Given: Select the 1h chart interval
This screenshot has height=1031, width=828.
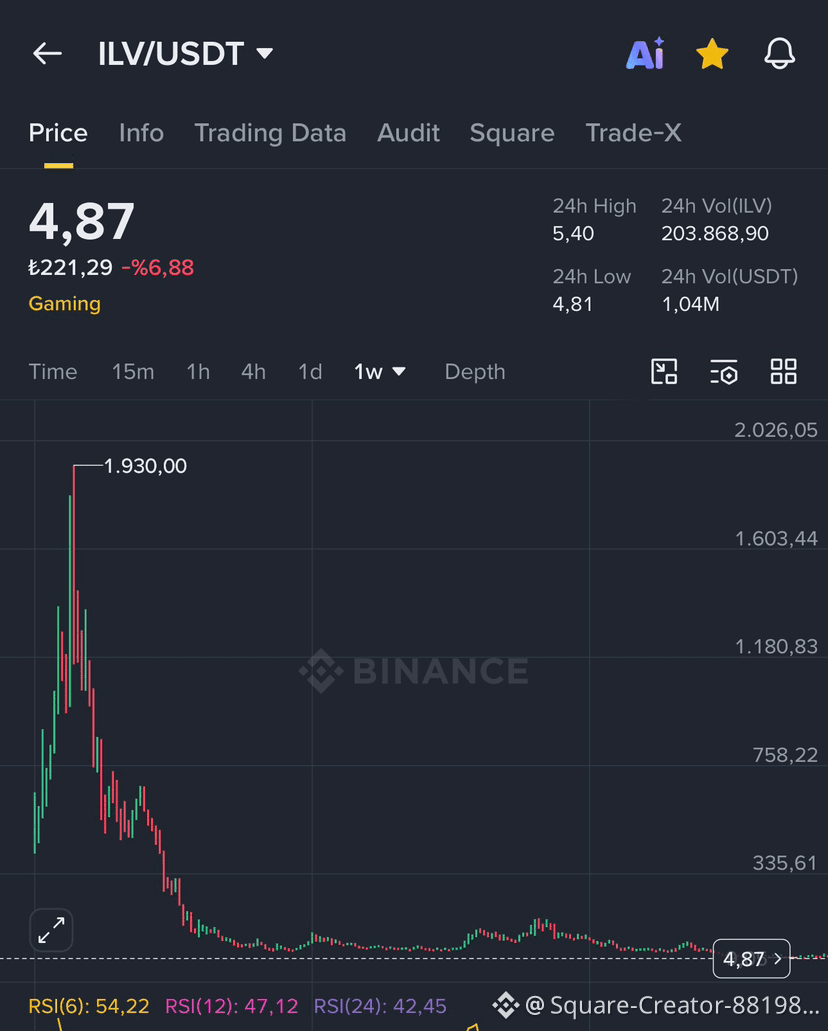Looking at the screenshot, I should click(198, 372).
